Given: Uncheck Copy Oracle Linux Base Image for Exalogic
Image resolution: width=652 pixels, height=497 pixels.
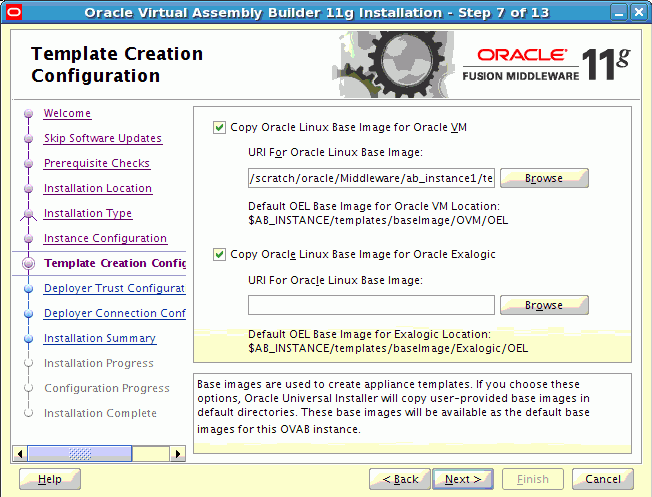Looking at the screenshot, I should [x=219, y=254].
